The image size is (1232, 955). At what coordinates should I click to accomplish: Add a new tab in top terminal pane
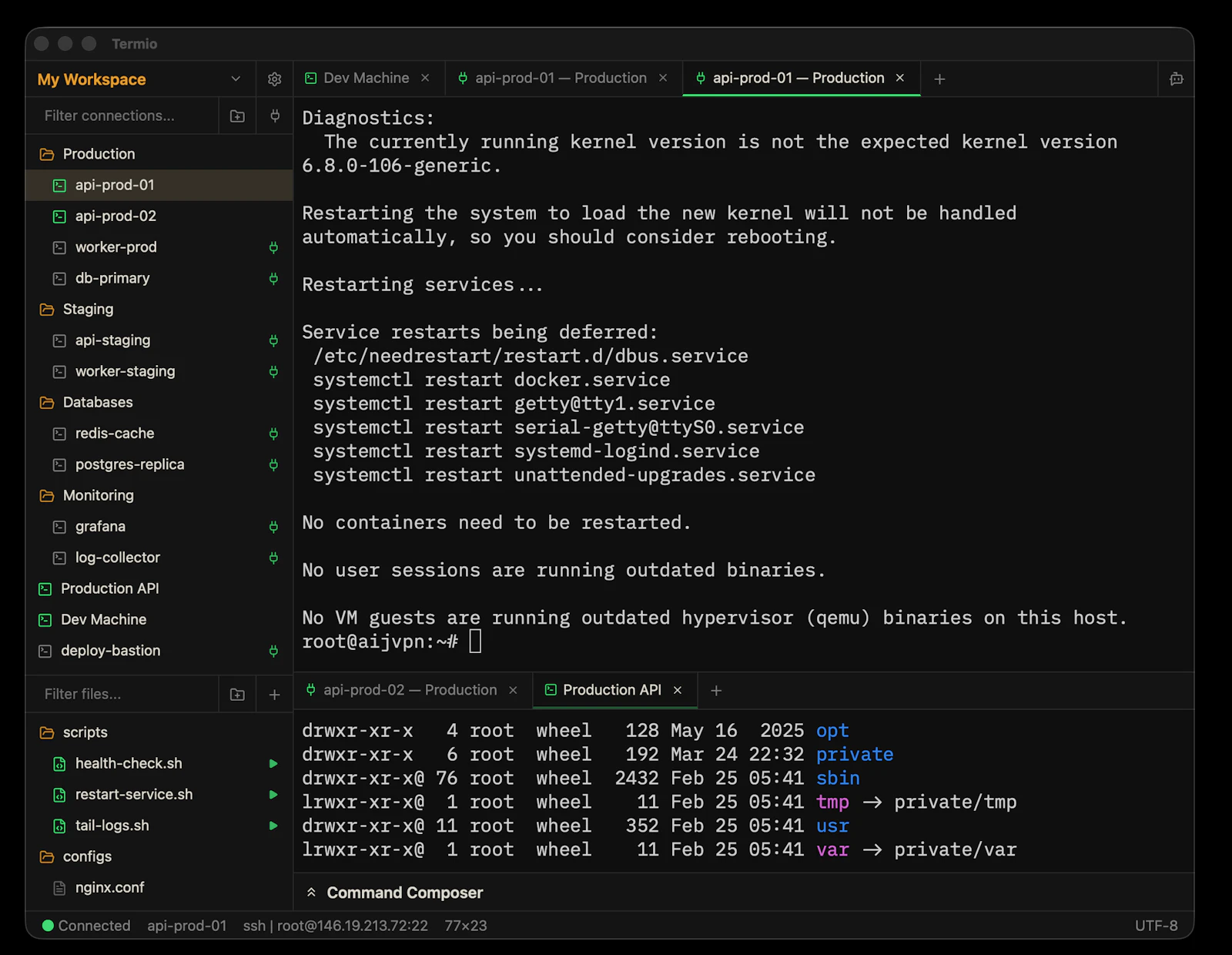(939, 79)
